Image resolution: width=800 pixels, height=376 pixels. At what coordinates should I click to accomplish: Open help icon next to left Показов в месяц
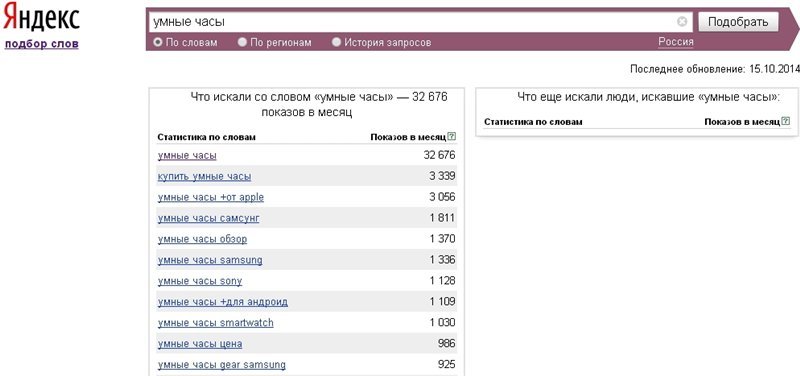[451, 137]
